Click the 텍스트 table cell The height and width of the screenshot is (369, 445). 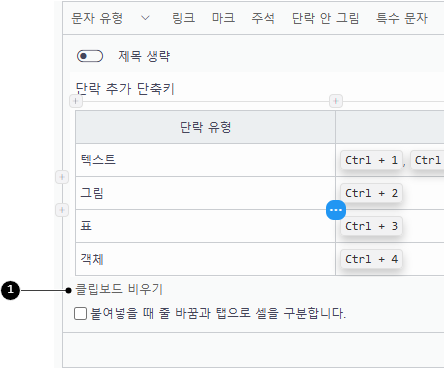[205, 160]
